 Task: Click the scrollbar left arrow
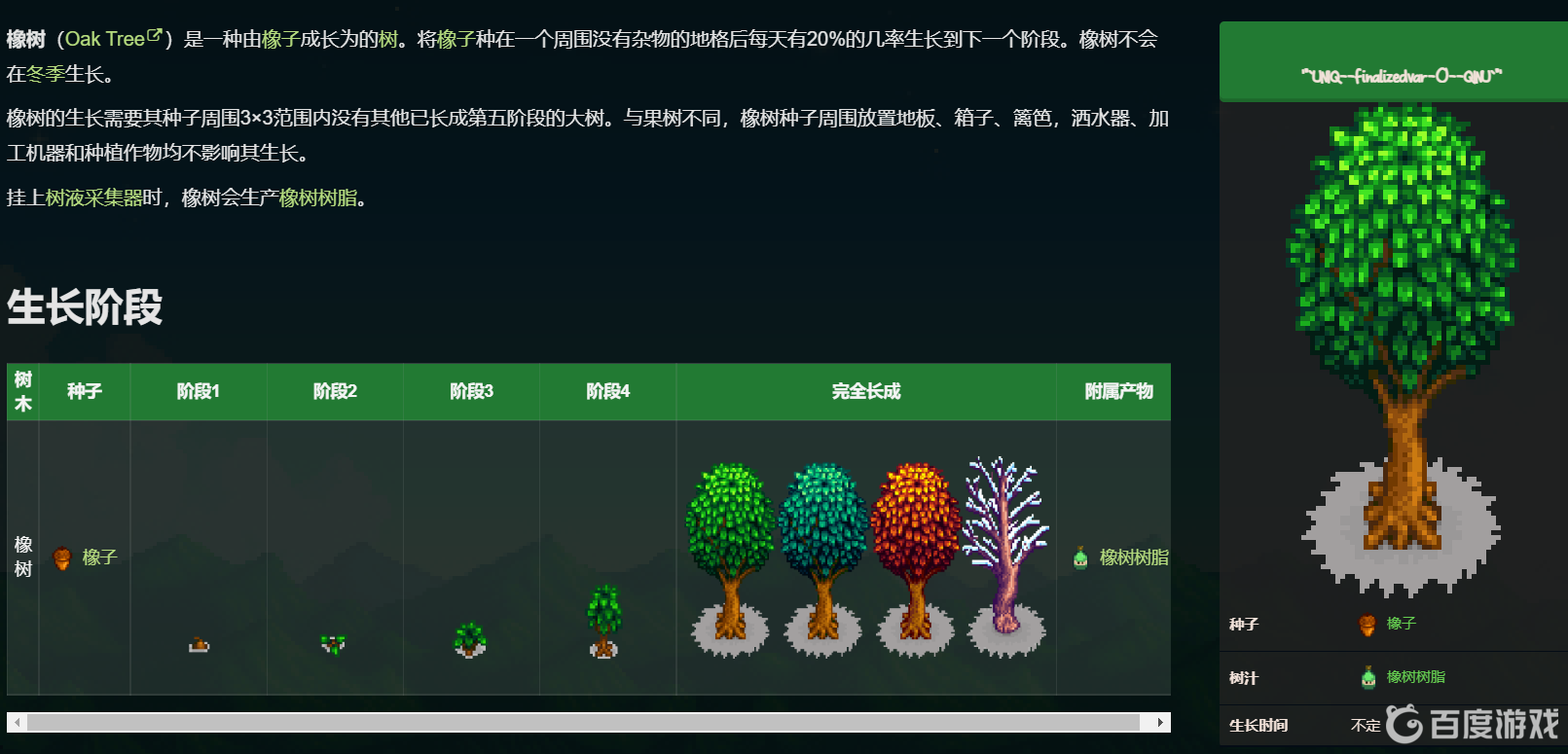coord(17,723)
